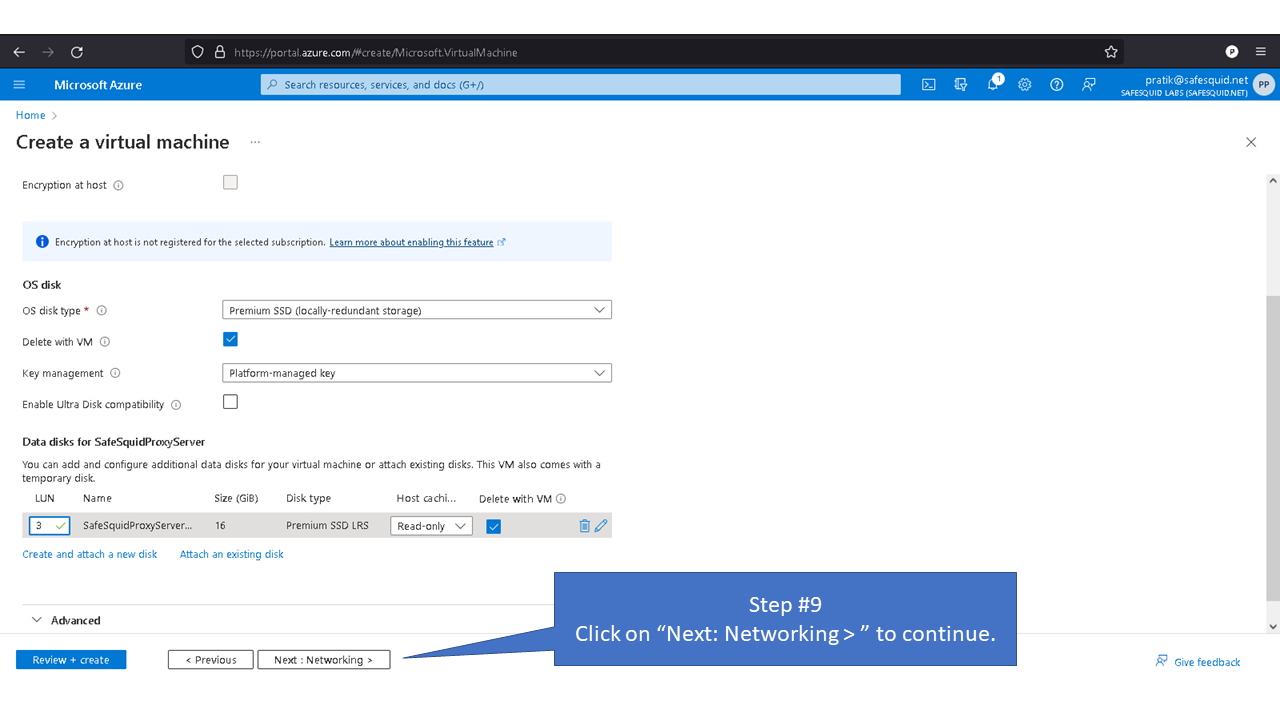Toggle data disk Delete with VM checkbox
Screen dimensions: 1280x720
pyautogui.click(x=493, y=526)
